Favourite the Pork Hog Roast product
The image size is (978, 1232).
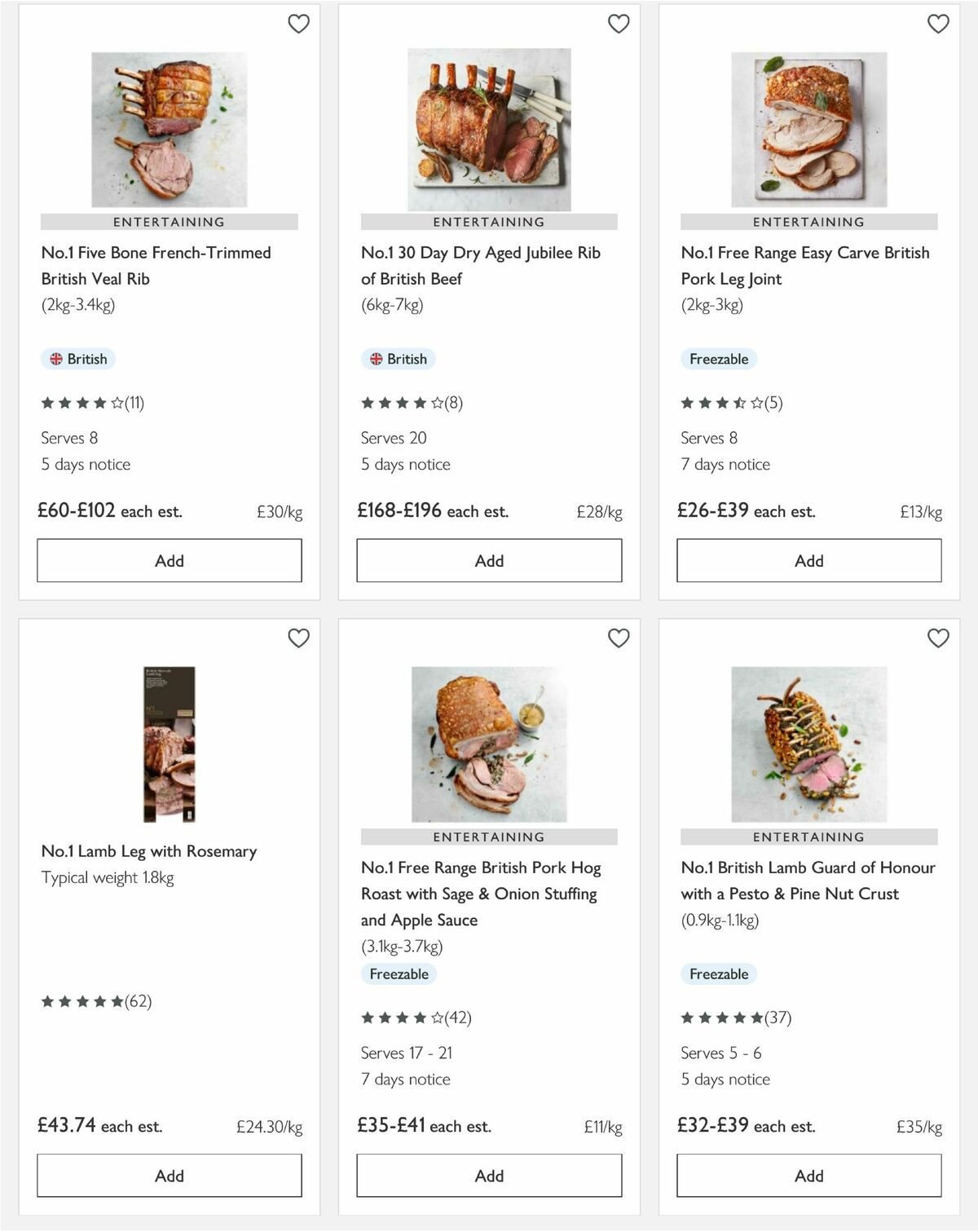(x=619, y=639)
